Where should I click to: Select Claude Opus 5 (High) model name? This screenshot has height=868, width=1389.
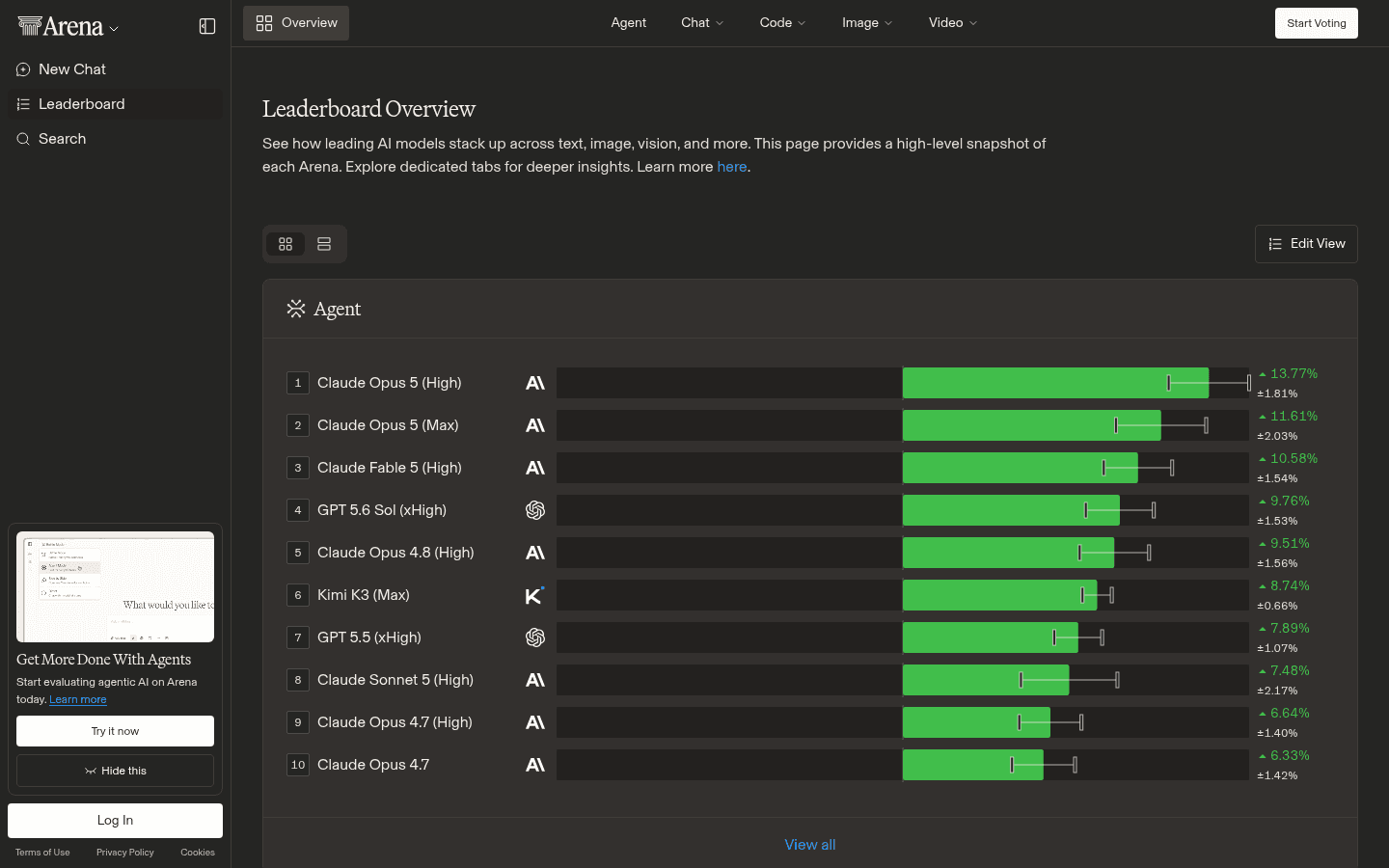tap(390, 383)
